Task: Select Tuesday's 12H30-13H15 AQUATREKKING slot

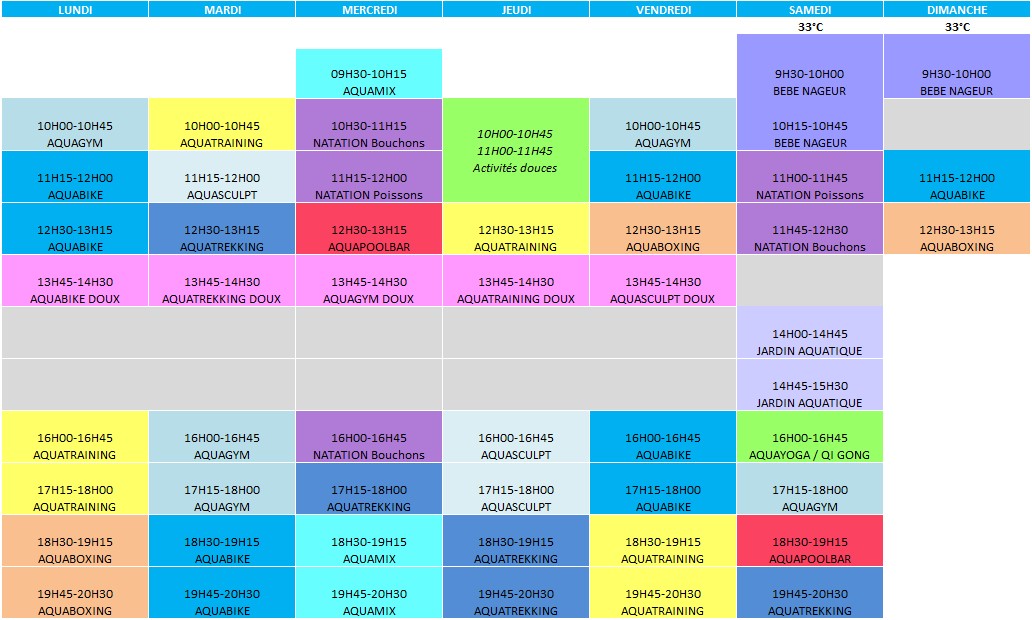Action: tap(221, 232)
